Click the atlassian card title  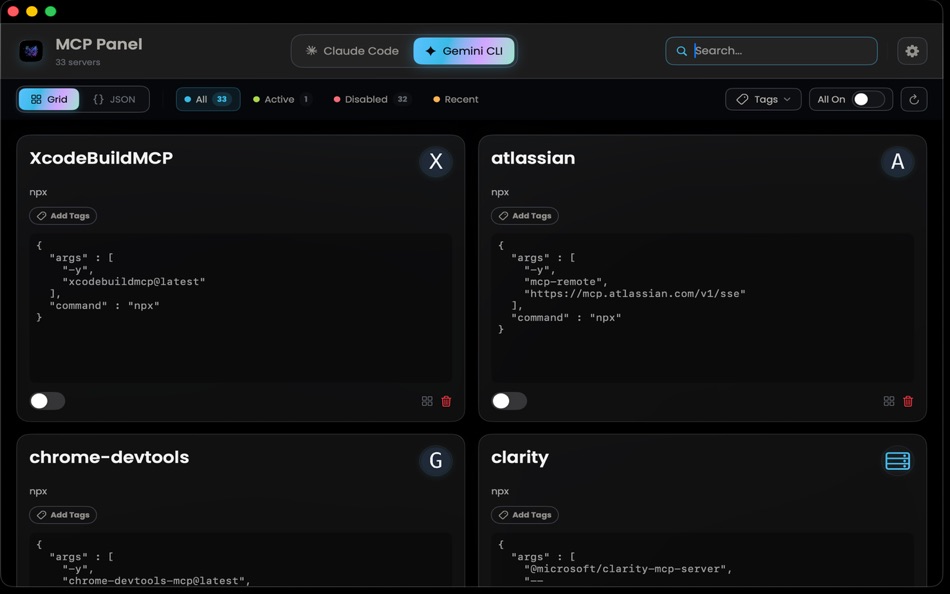click(x=533, y=158)
